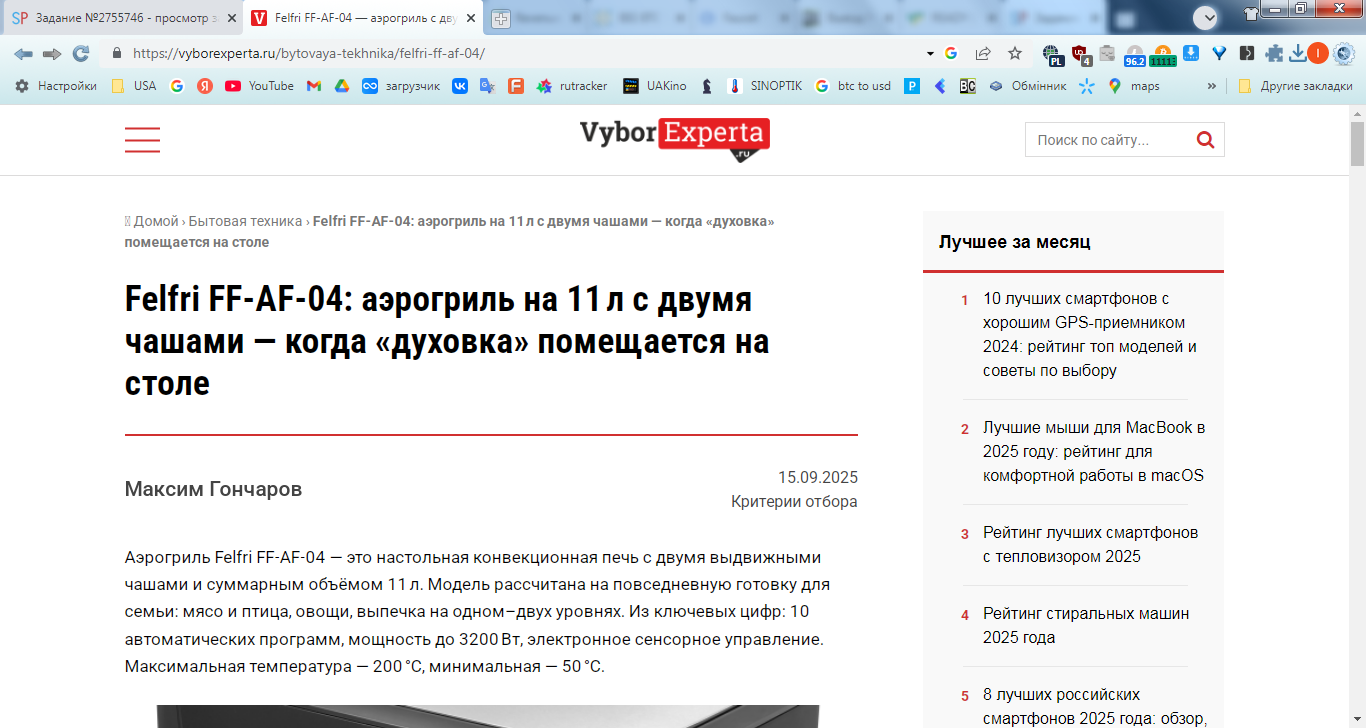Click the browser address bar URL

click(x=308, y=53)
